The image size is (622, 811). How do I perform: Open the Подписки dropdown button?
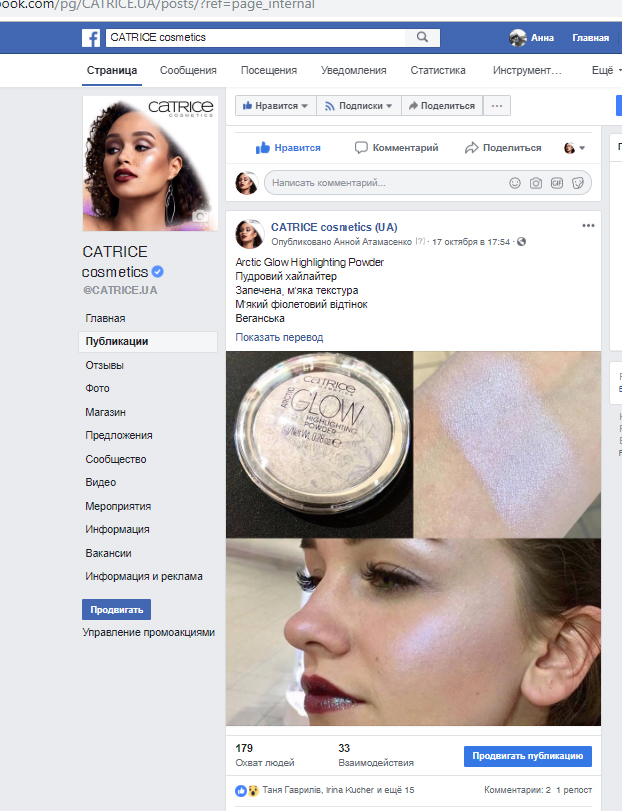coord(359,106)
